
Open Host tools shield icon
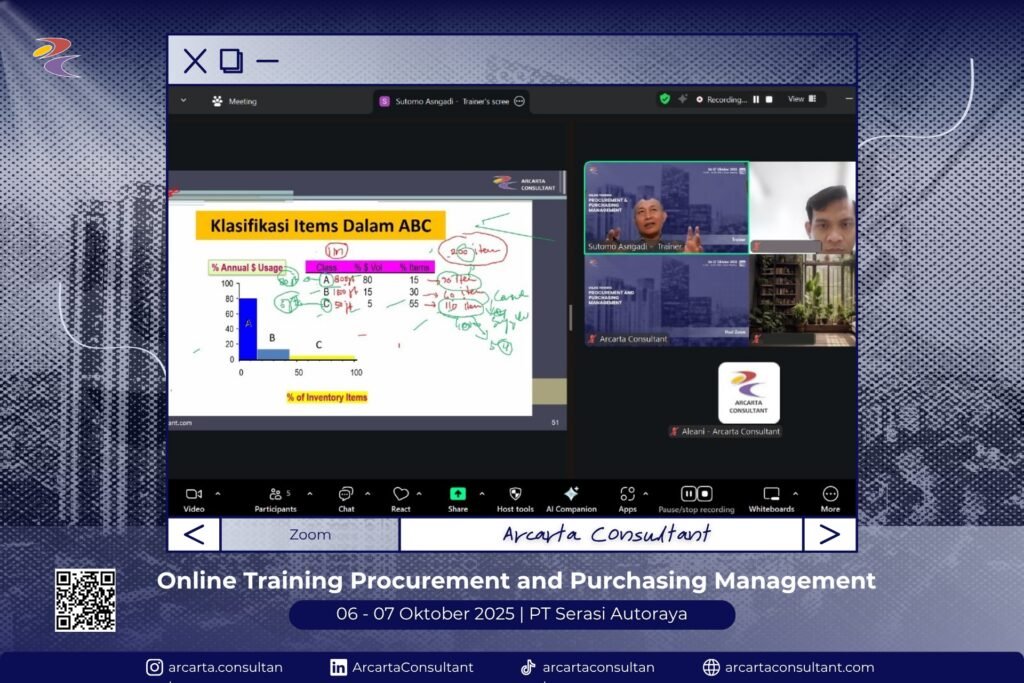[515, 494]
